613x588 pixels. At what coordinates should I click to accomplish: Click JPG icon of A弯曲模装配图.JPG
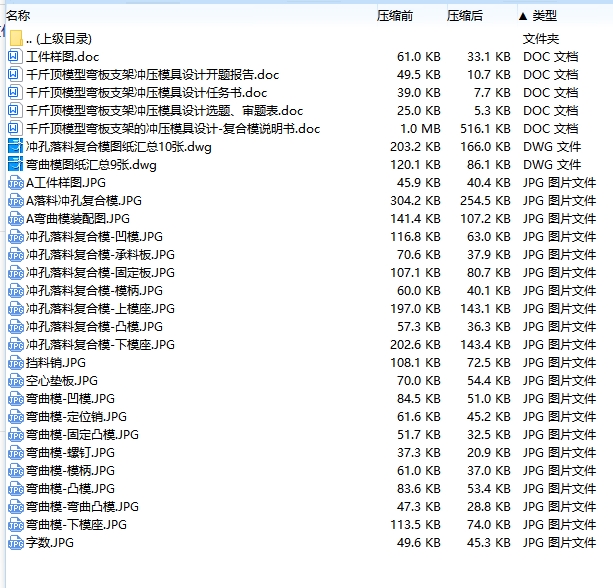[x=16, y=219]
